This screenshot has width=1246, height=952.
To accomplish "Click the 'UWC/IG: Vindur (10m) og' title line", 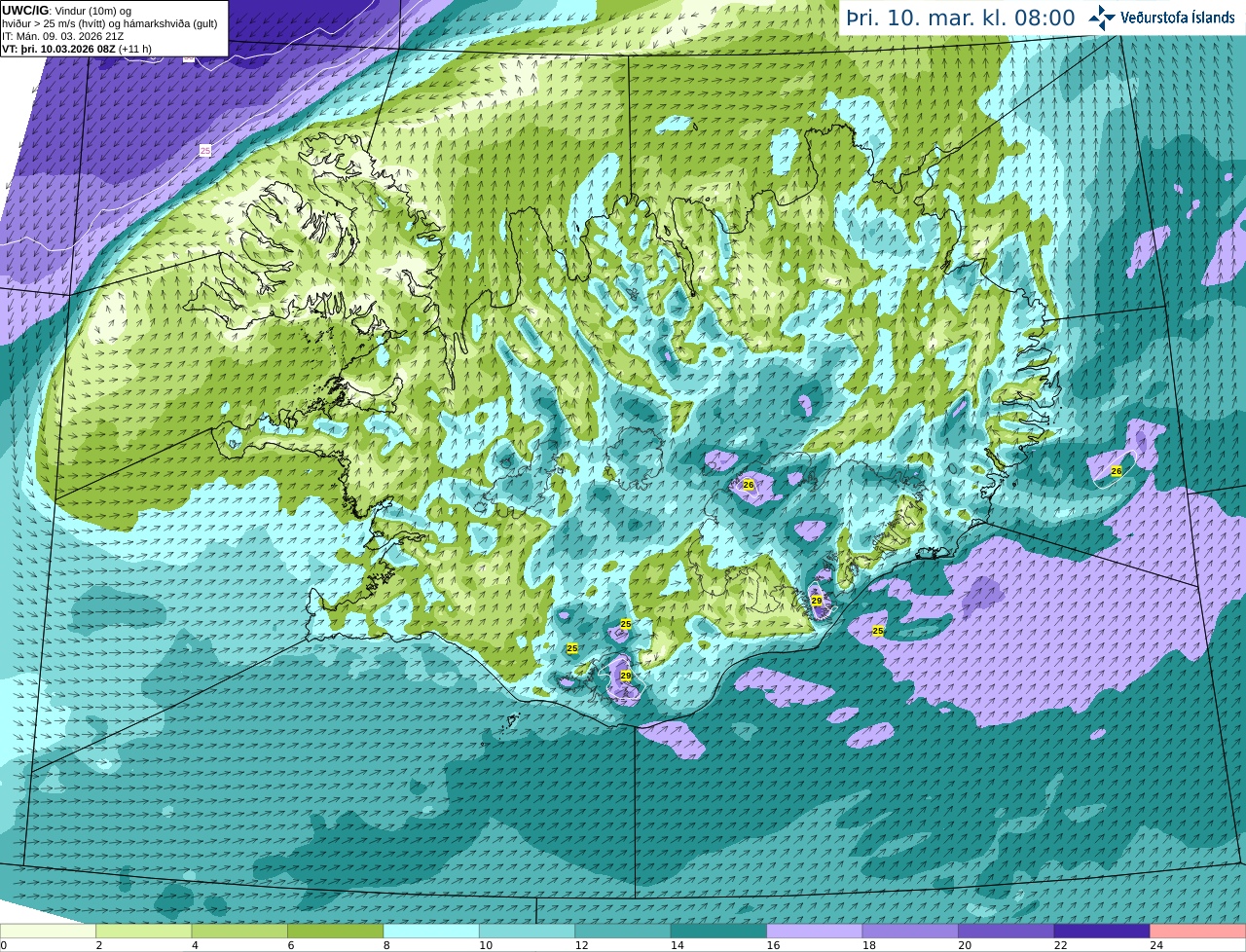I will (66, 10).
